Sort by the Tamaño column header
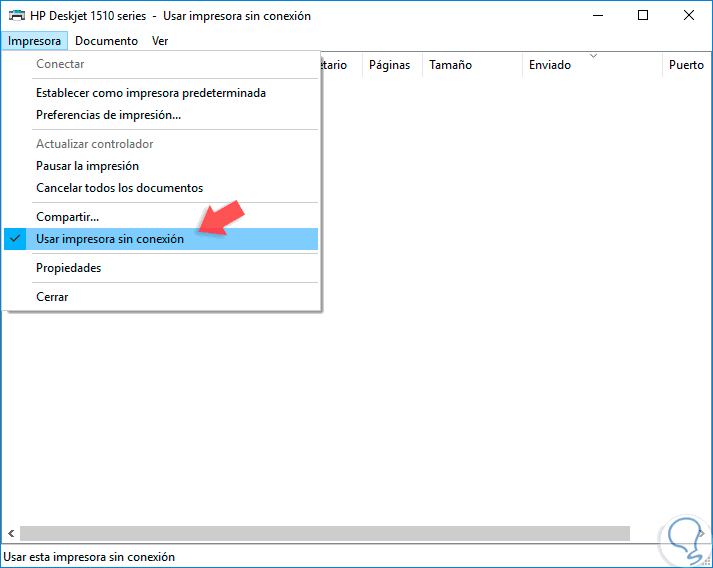713x568 pixels. point(472,65)
